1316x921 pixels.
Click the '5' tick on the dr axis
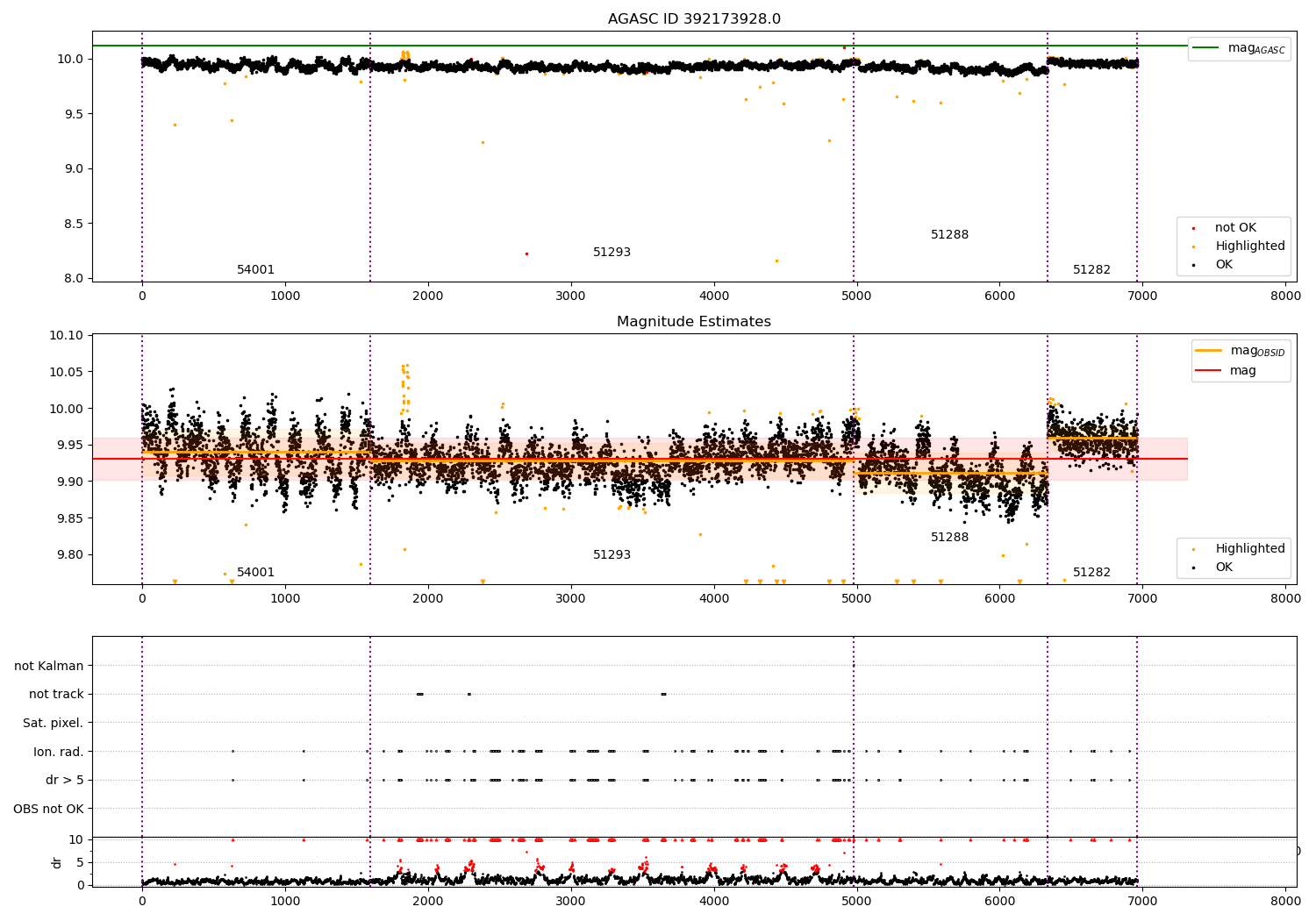pyautogui.click(x=80, y=863)
